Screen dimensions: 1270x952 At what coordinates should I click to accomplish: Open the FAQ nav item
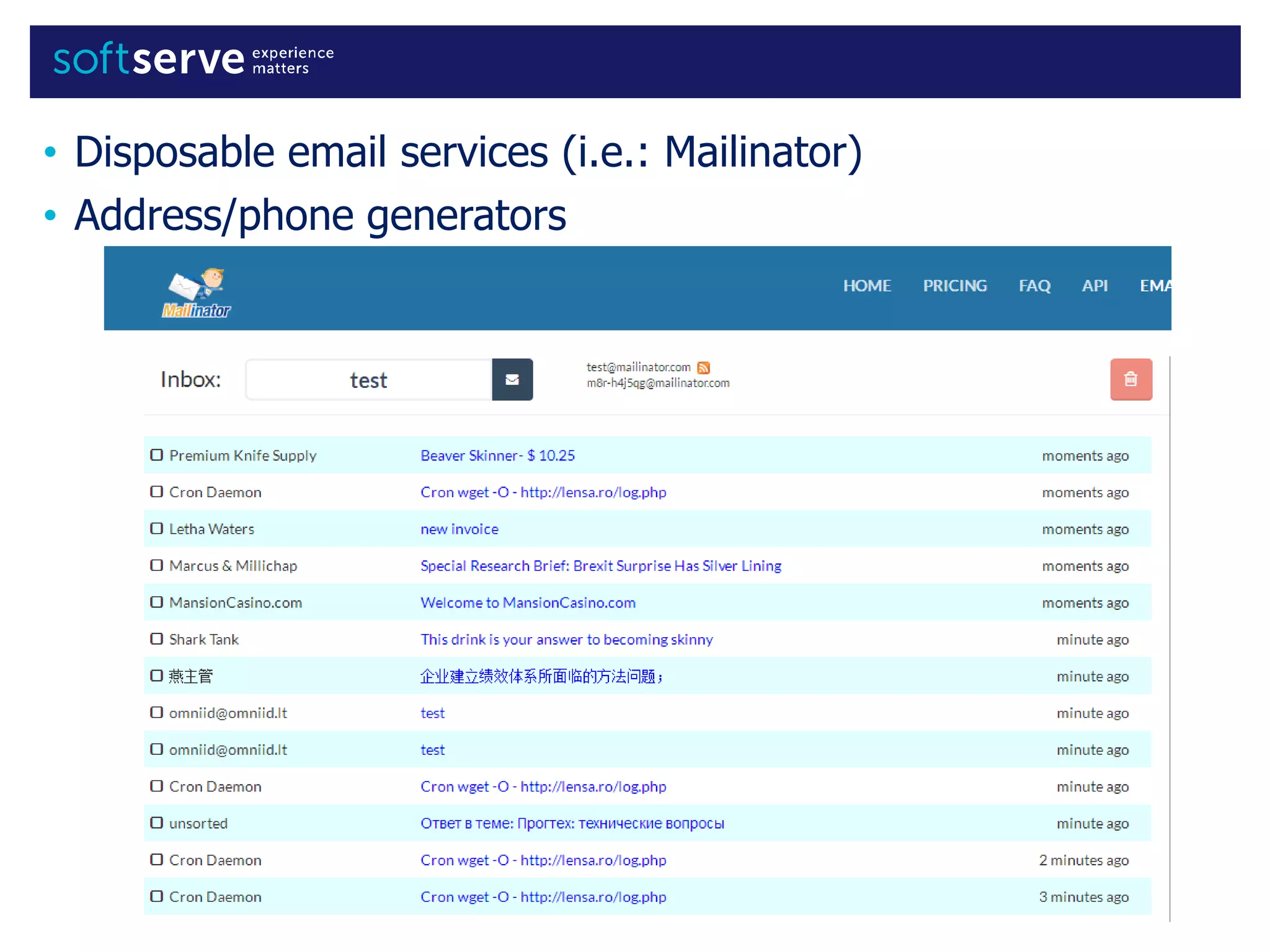pyautogui.click(x=1035, y=286)
